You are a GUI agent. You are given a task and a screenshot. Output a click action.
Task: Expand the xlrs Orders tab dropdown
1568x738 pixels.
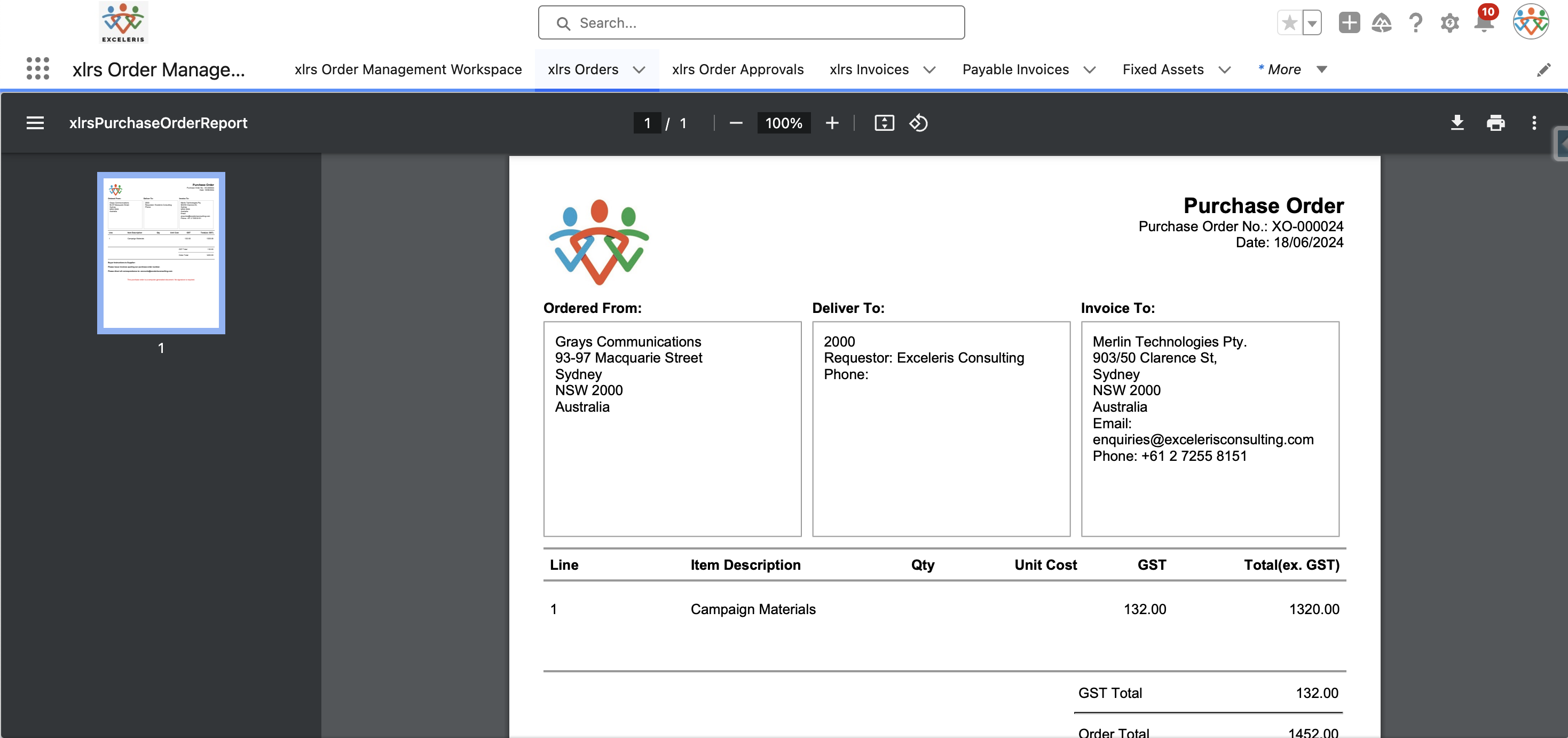[639, 70]
